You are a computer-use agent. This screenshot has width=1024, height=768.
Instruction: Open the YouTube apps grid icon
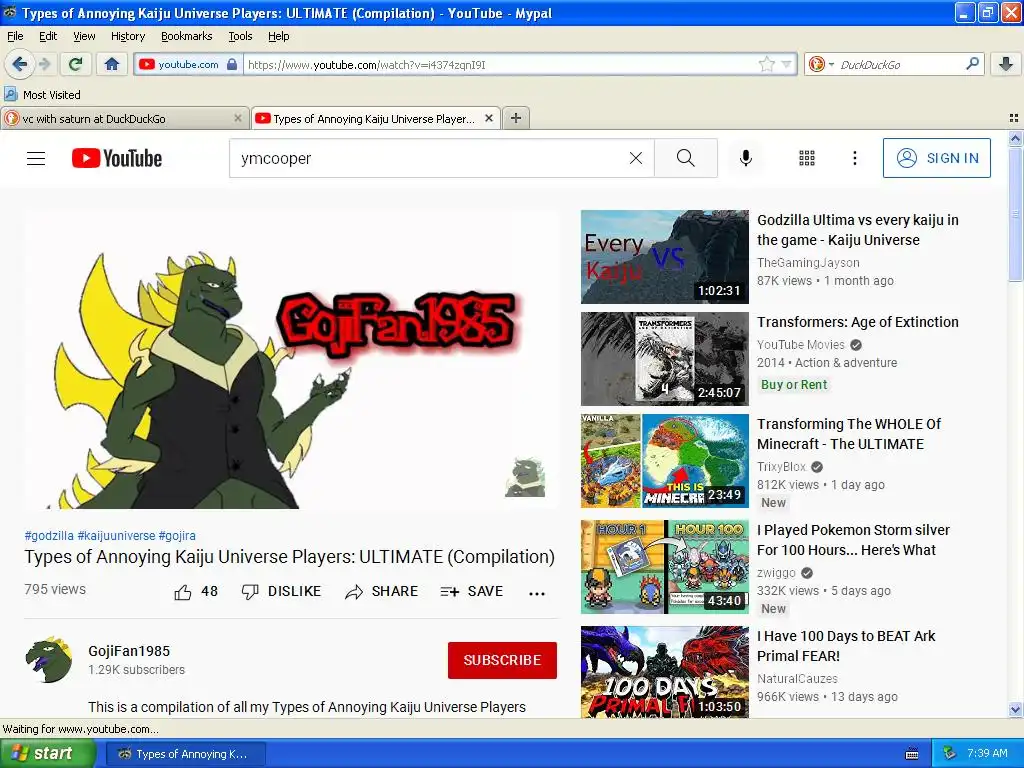pyautogui.click(x=807, y=158)
